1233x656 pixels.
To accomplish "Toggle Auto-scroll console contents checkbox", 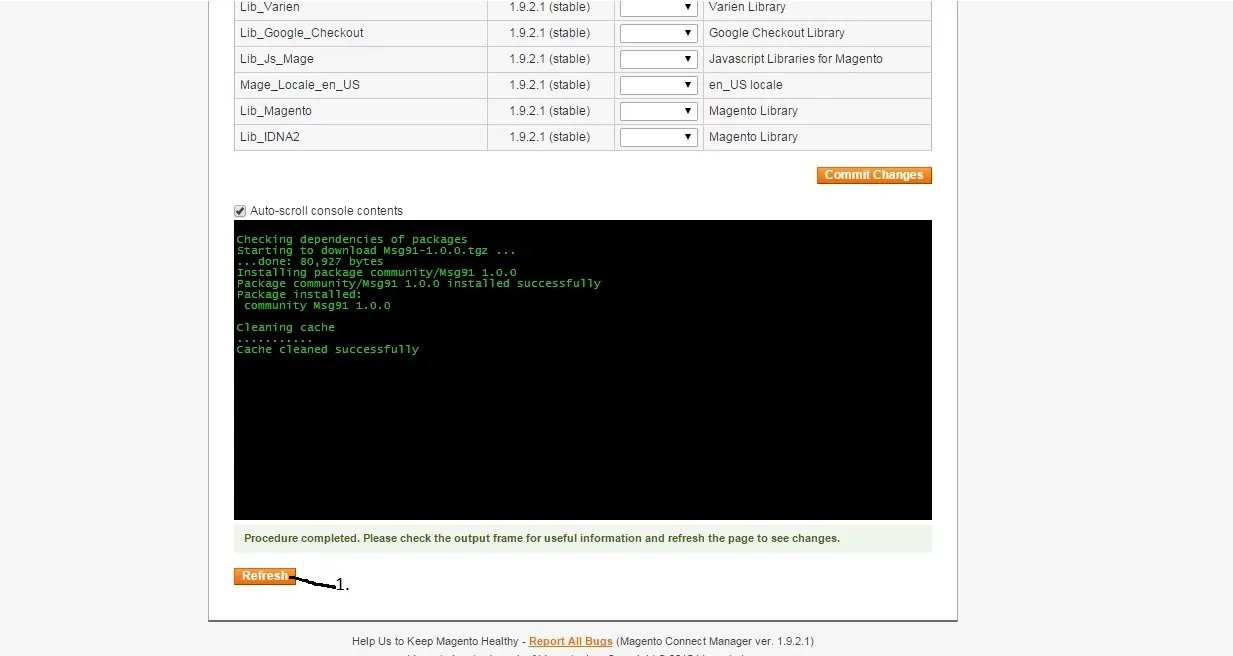I will 240,211.
